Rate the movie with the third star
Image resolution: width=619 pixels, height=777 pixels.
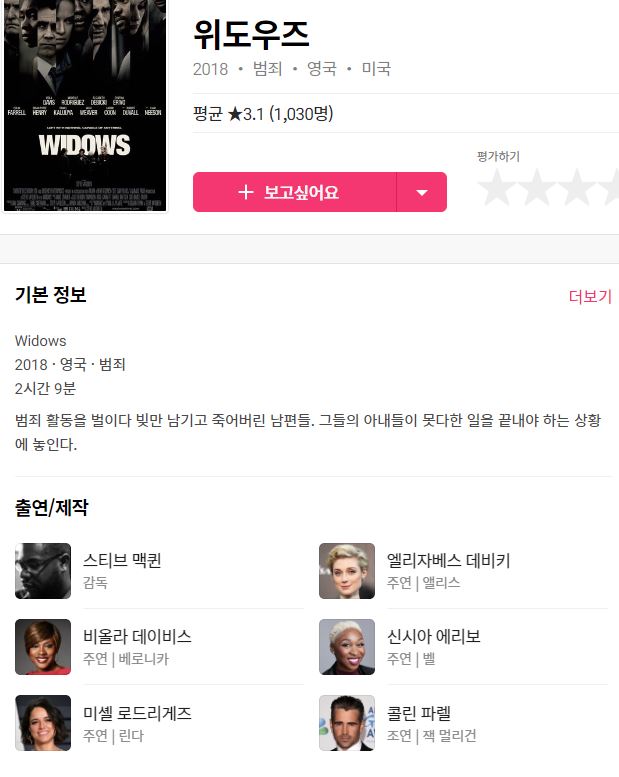[576, 187]
